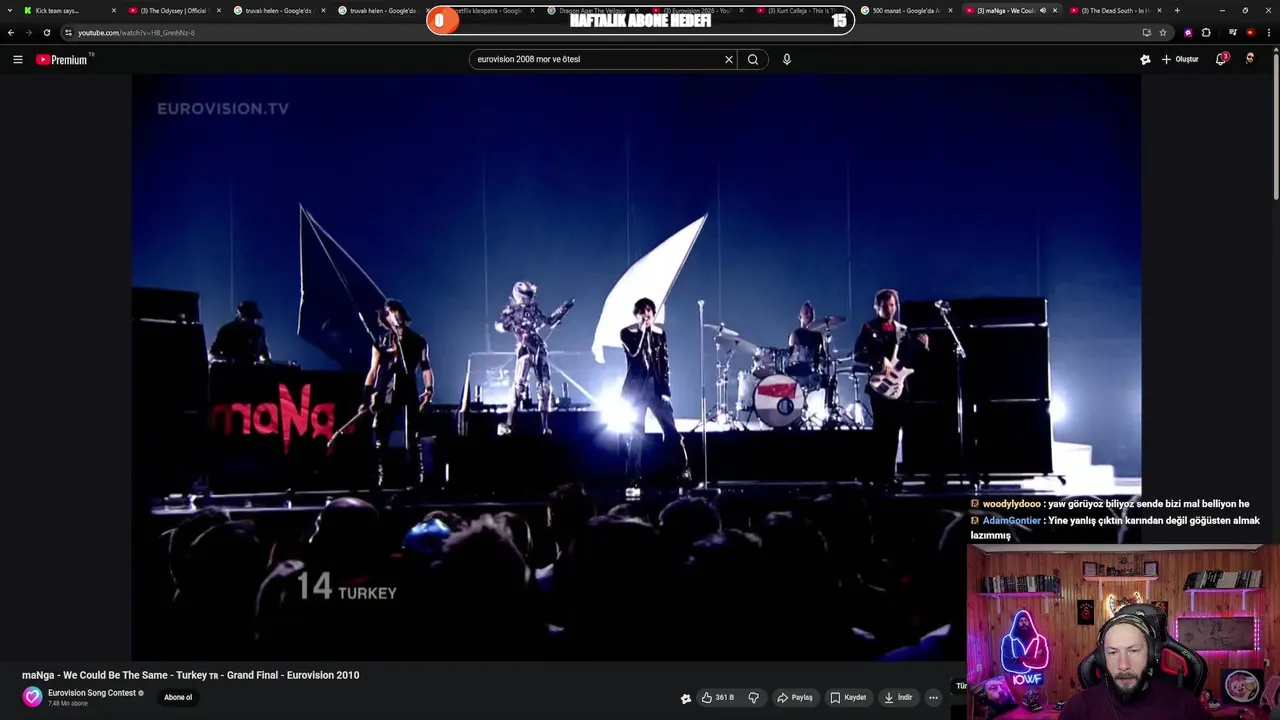Click the 7,48 Mn abone subscriber count
This screenshot has width=1280, height=720.
pos(68,704)
